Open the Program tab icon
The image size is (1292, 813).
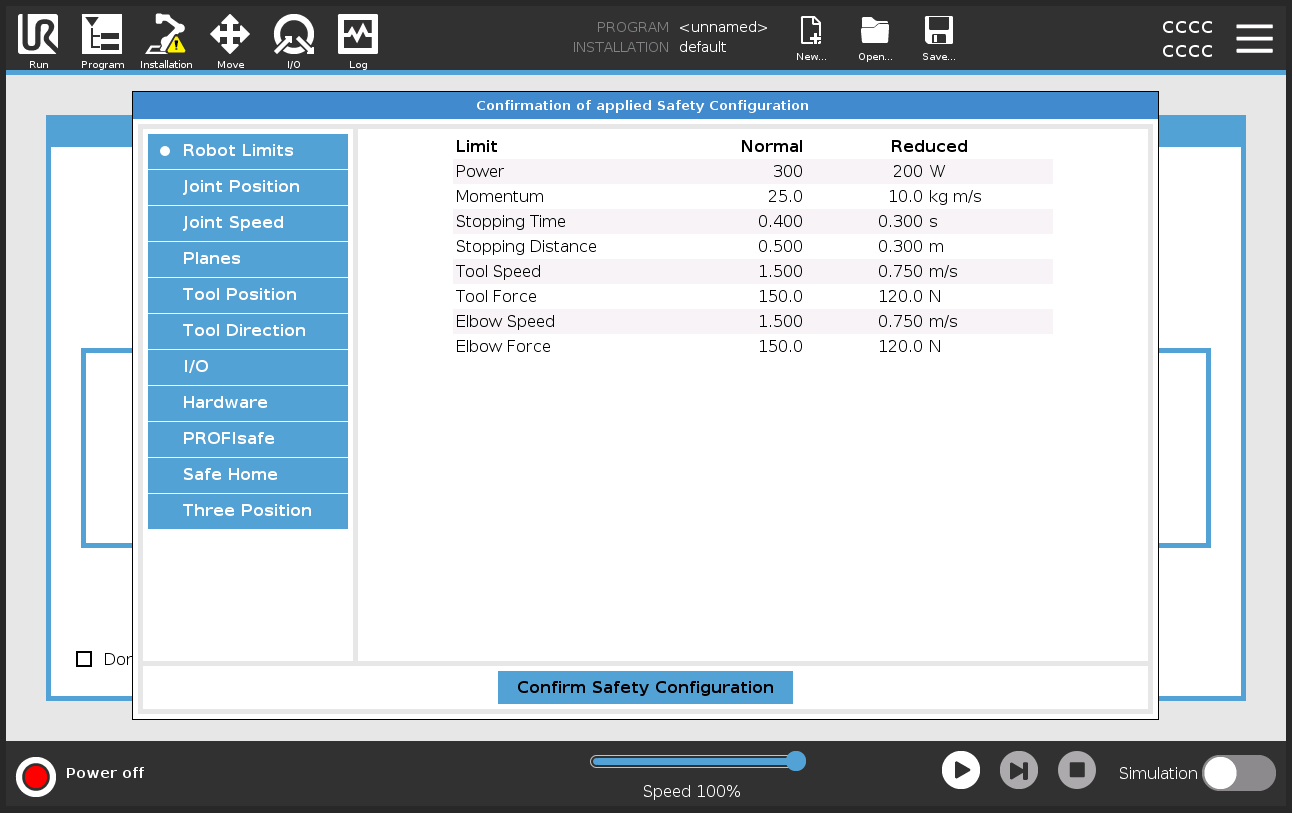point(102,36)
